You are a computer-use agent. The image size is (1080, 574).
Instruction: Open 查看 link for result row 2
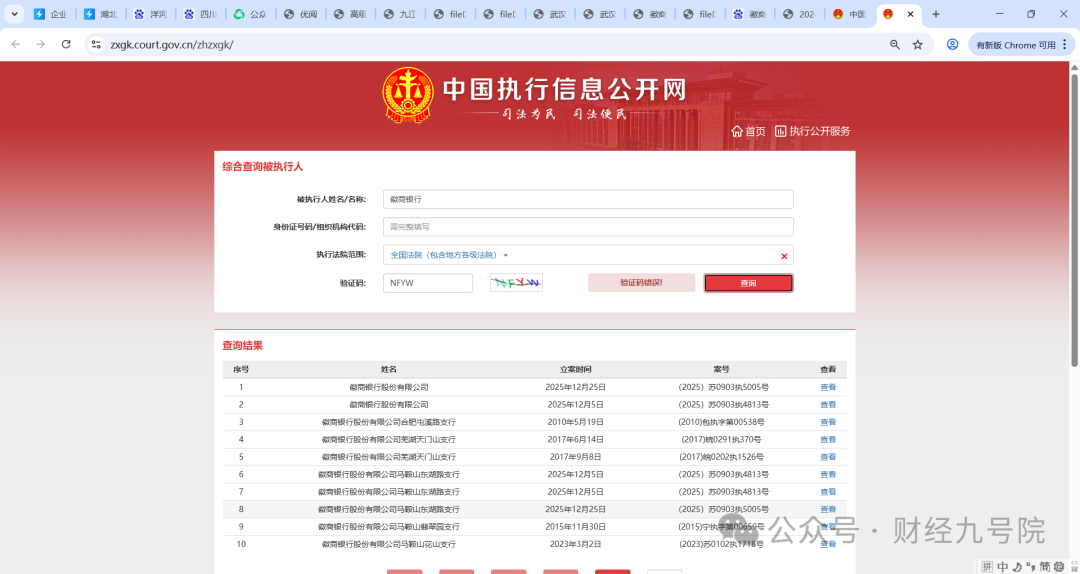click(x=828, y=404)
